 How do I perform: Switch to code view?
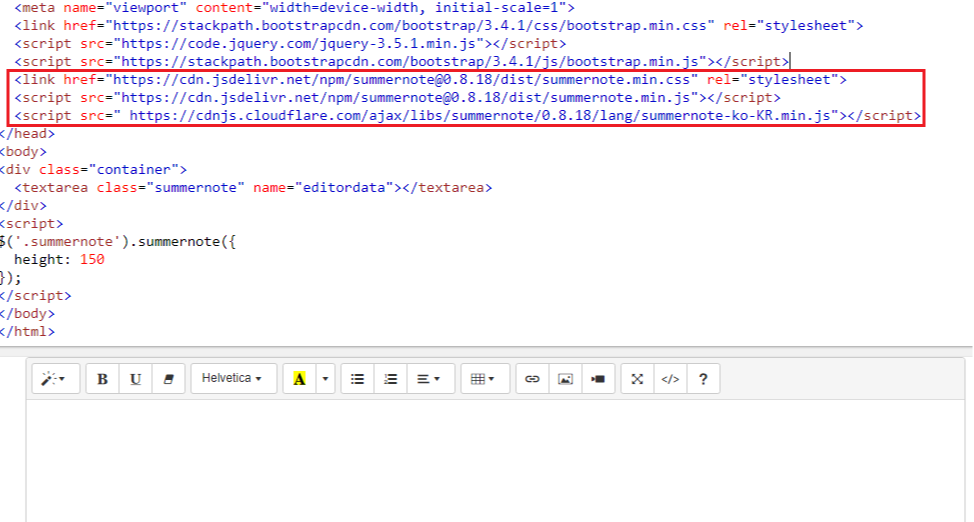click(x=670, y=378)
